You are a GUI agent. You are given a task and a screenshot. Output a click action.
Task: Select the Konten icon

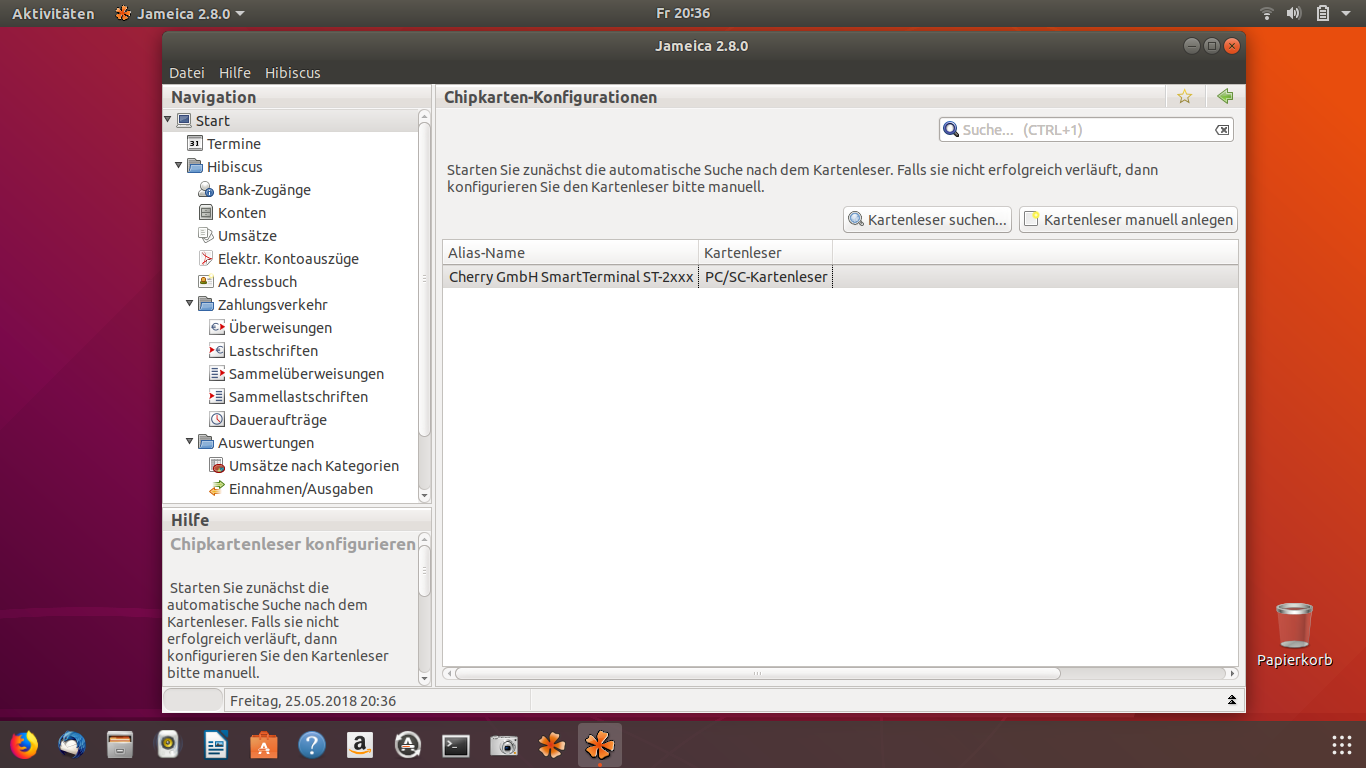tap(206, 212)
